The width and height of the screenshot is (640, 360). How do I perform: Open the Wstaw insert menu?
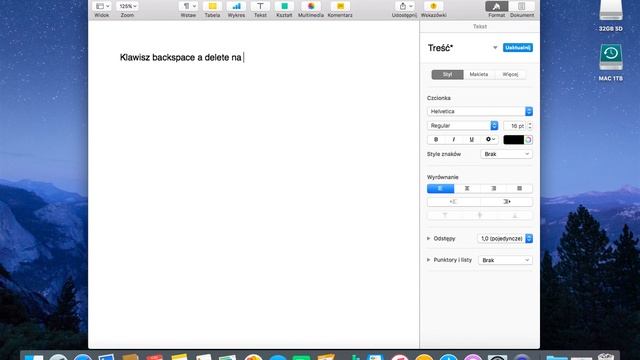(x=188, y=6)
